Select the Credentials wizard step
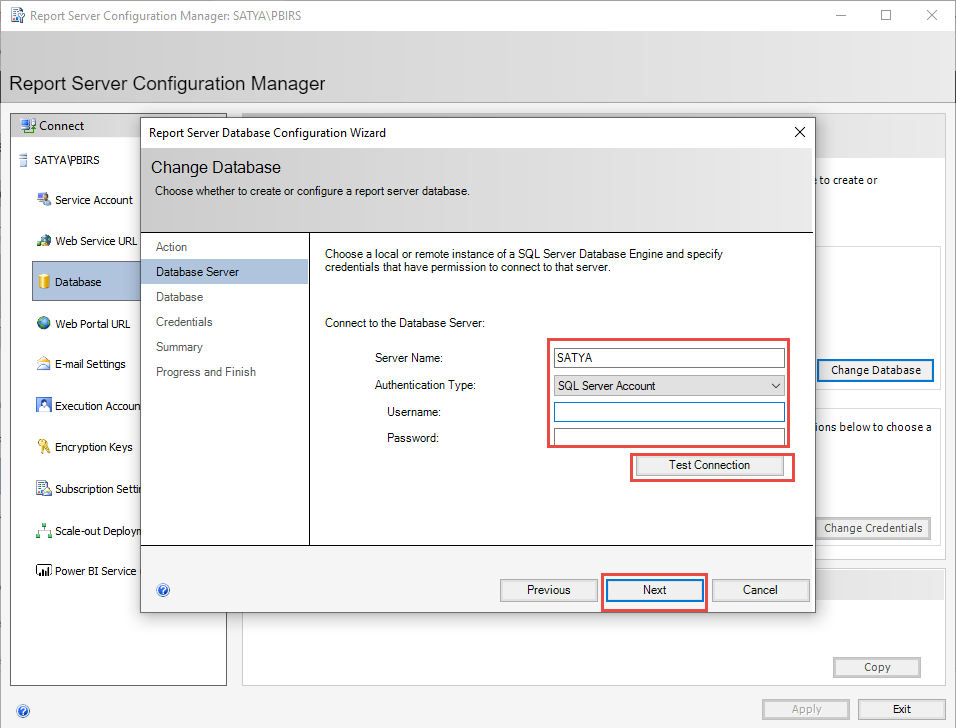 tap(184, 321)
